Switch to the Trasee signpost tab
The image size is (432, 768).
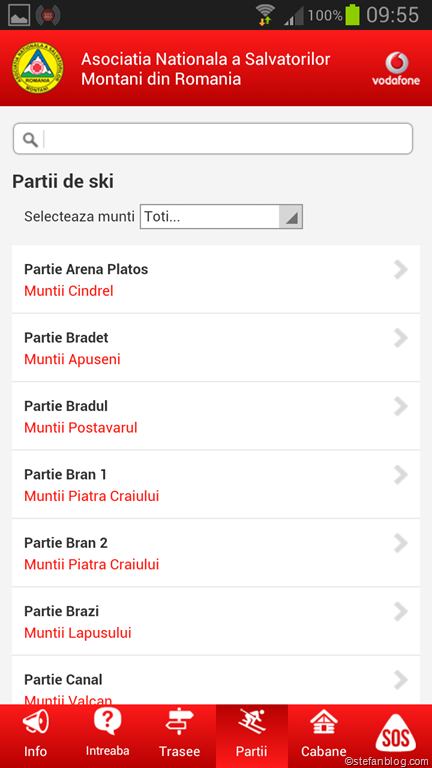(x=180, y=736)
